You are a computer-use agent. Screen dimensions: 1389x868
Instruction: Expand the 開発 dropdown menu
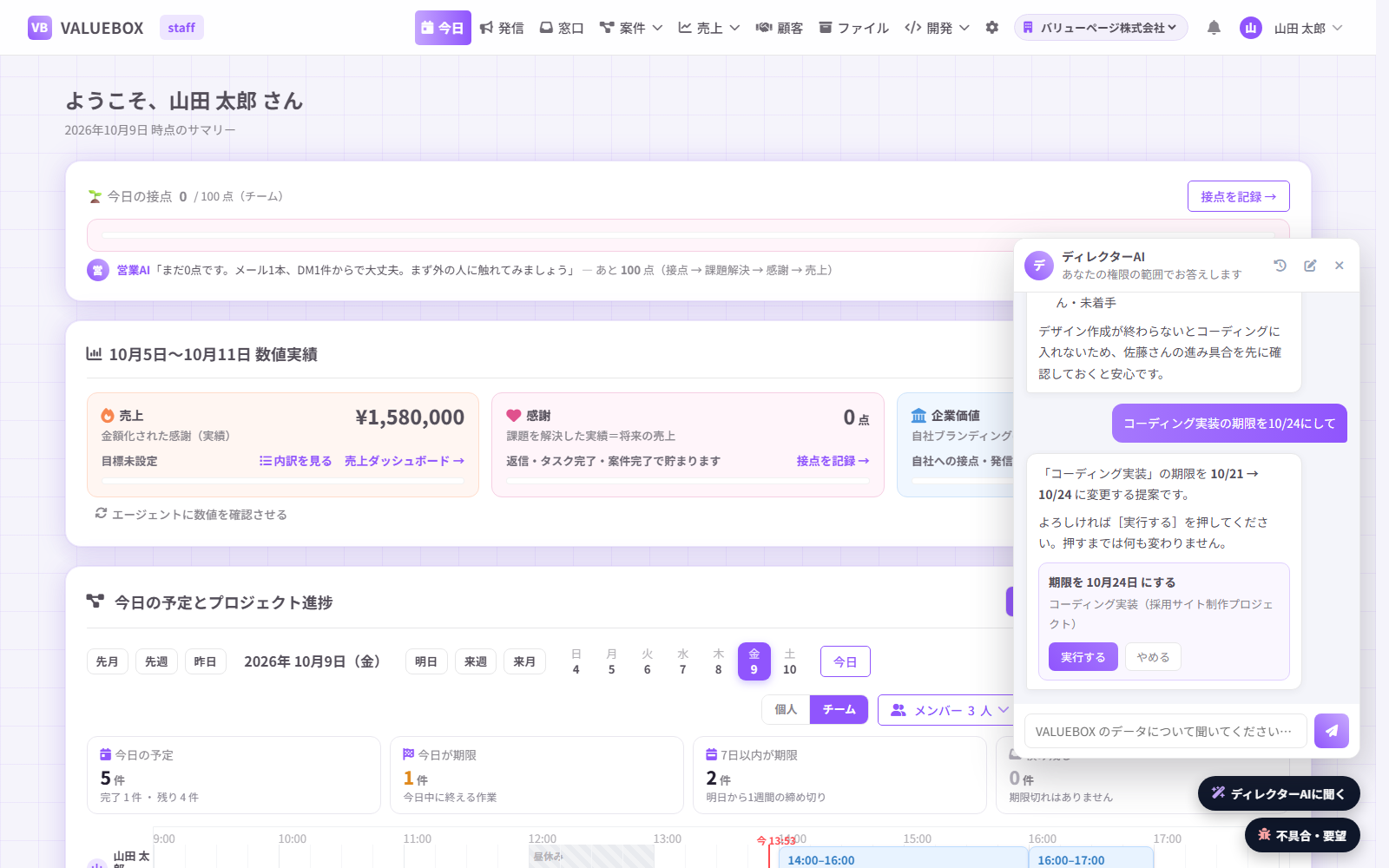tap(937, 28)
